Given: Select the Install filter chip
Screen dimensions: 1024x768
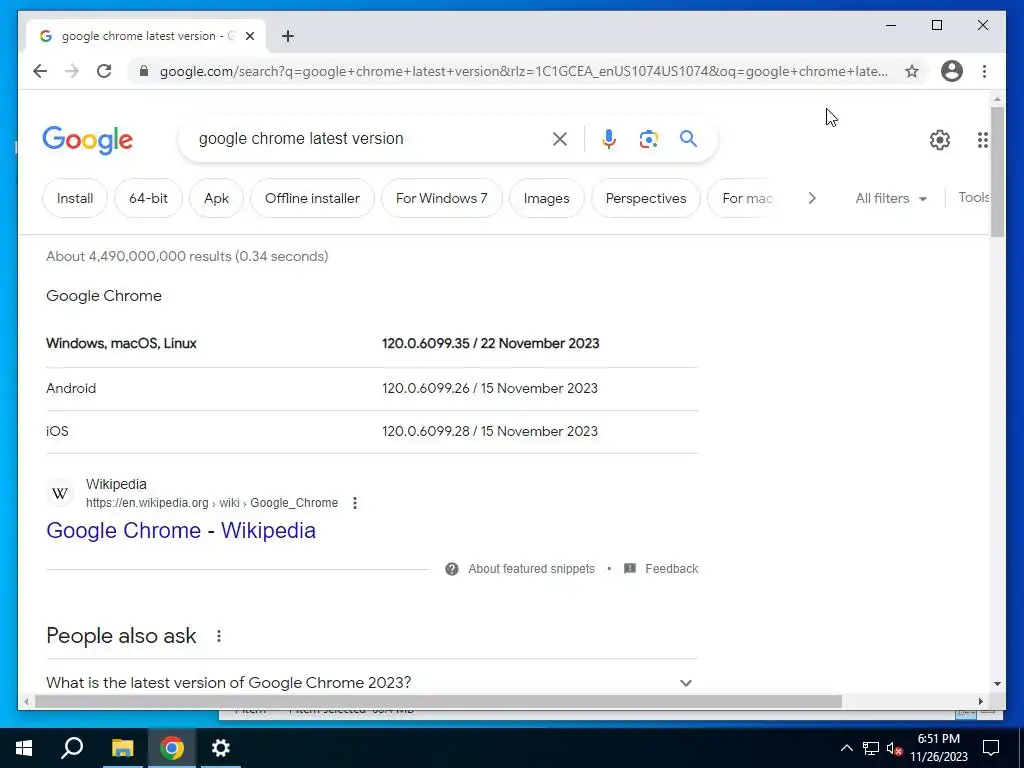Looking at the screenshot, I should click(74, 198).
